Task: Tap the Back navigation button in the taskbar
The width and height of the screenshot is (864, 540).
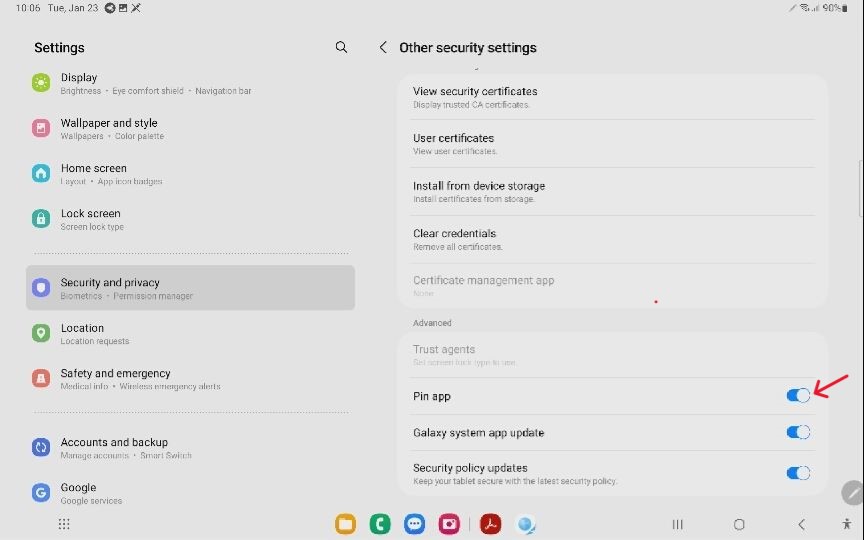Action: coord(802,524)
